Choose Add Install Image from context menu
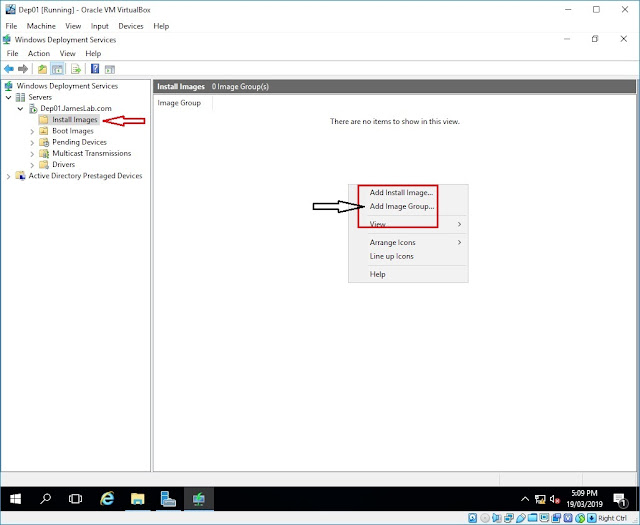The height and width of the screenshot is (525, 640). click(x=408, y=192)
